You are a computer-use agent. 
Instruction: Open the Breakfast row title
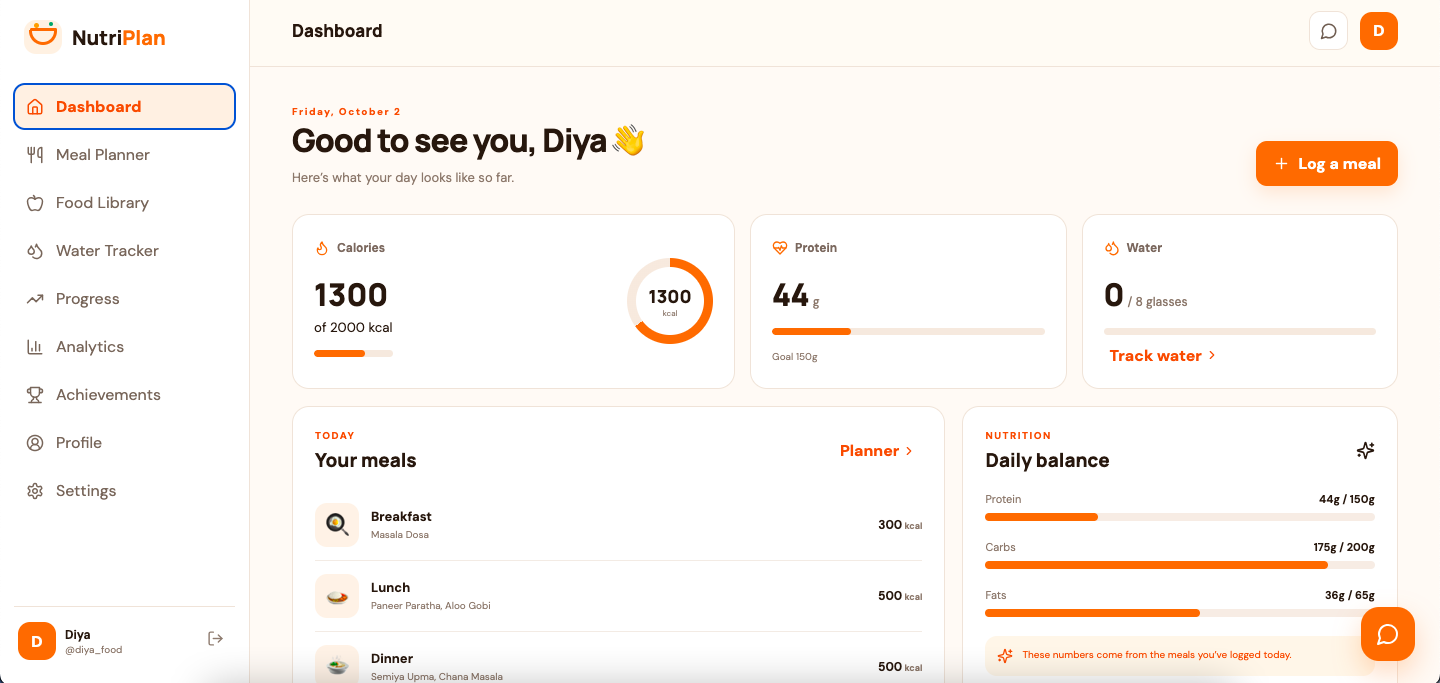(401, 517)
